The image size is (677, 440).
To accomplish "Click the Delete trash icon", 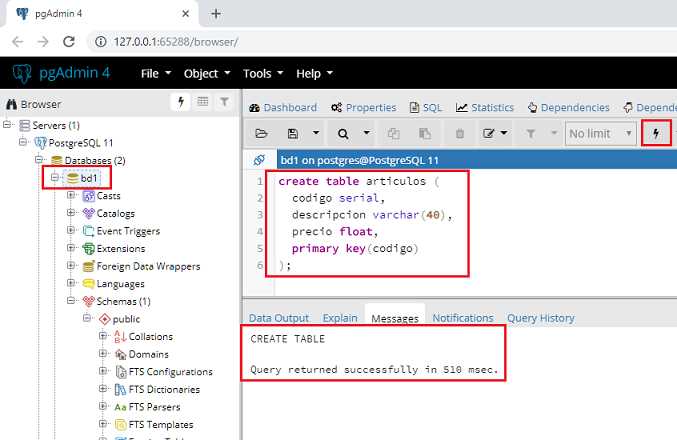I will (x=460, y=133).
